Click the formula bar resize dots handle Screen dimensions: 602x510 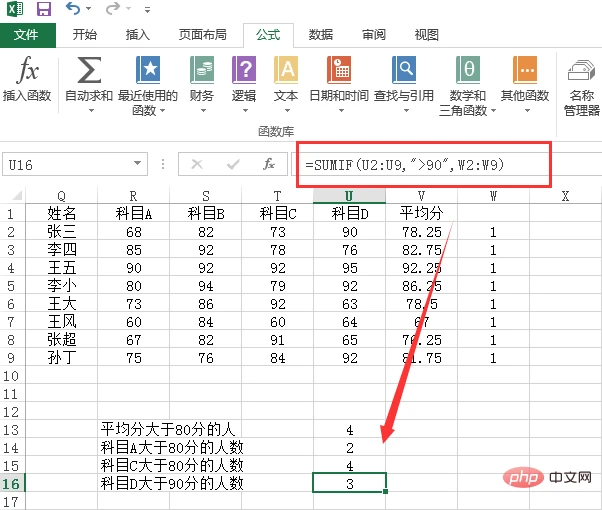(163, 164)
